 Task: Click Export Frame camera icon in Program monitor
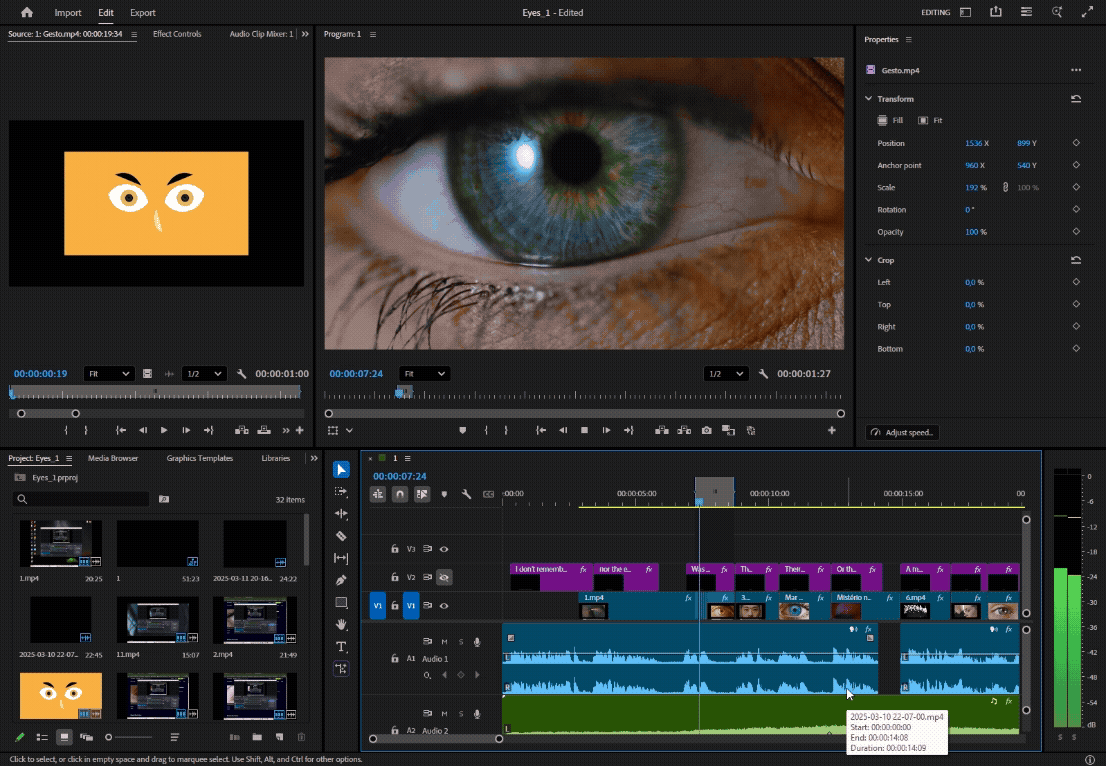point(706,430)
